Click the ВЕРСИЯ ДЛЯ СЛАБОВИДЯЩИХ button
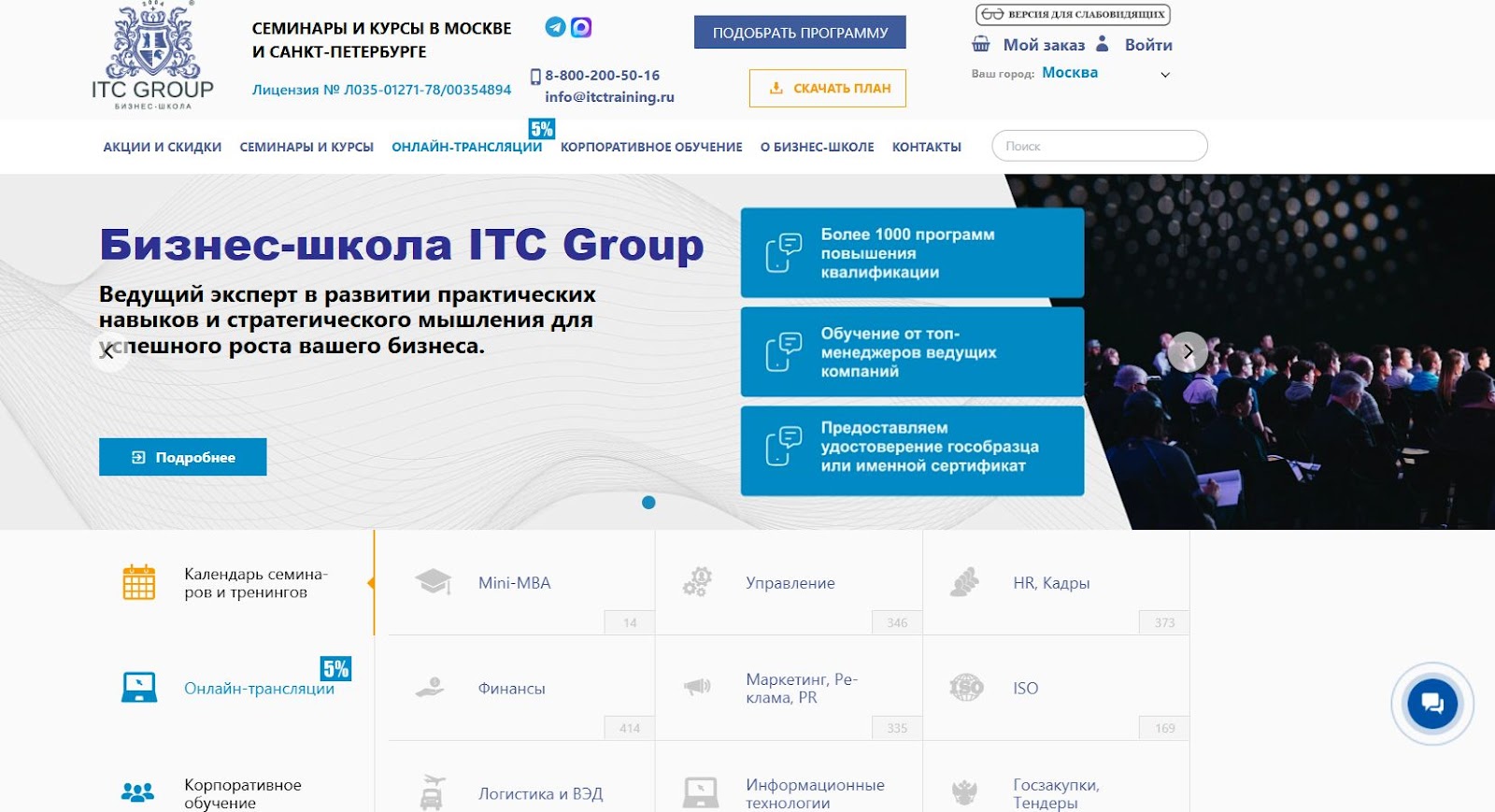1495x812 pixels. click(1074, 14)
